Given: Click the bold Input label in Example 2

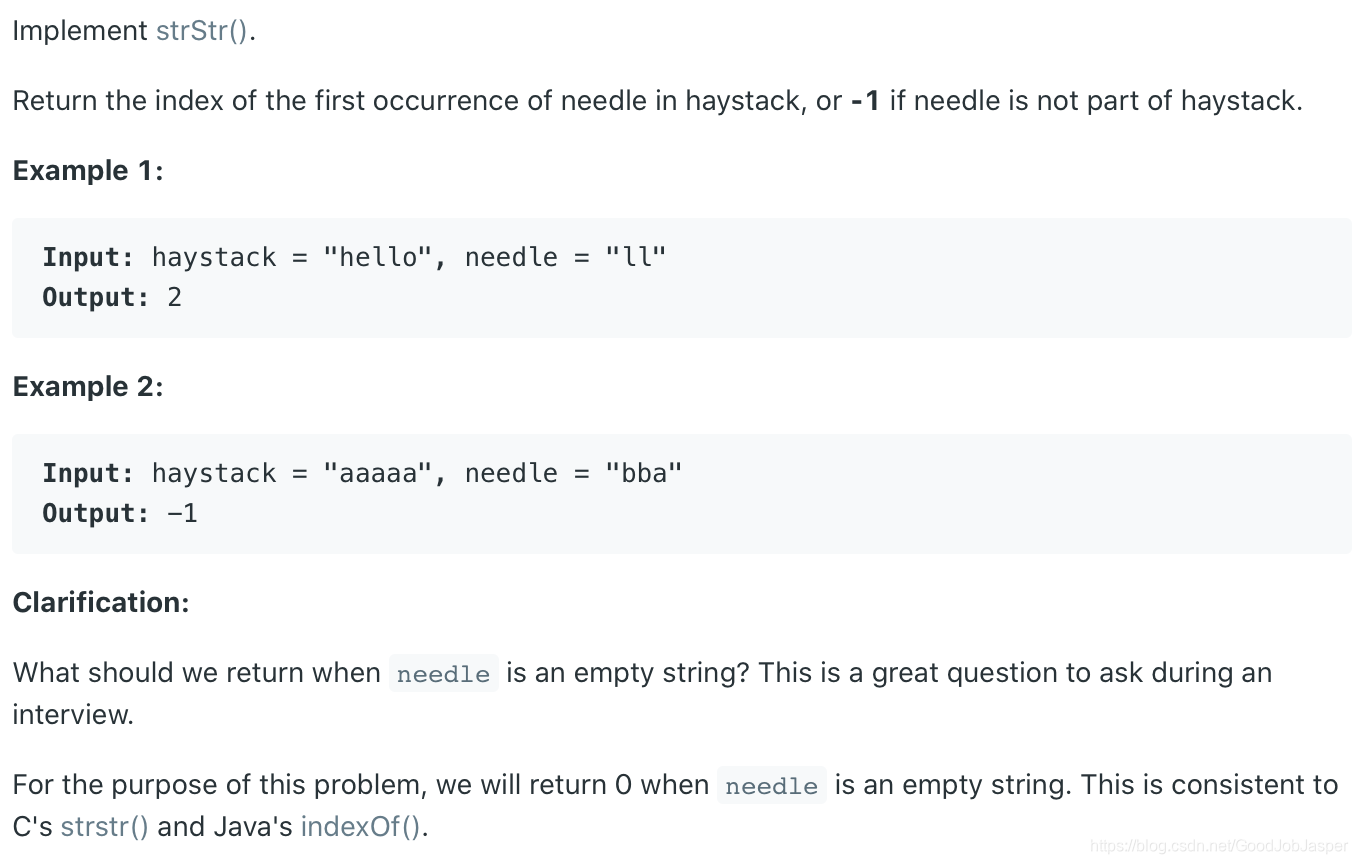Looking at the screenshot, I should (88, 474).
